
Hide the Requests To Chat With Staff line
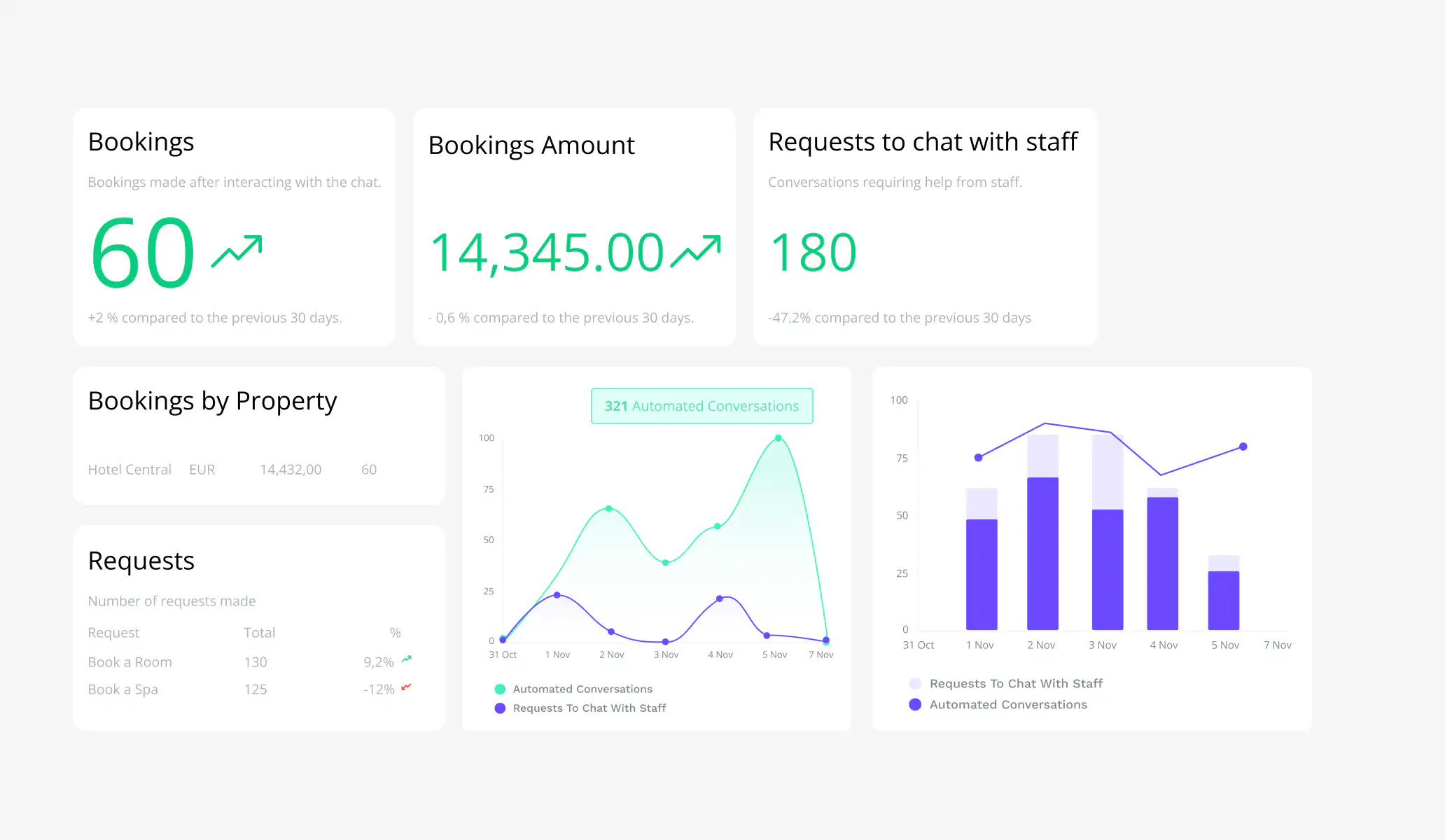[589, 708]
